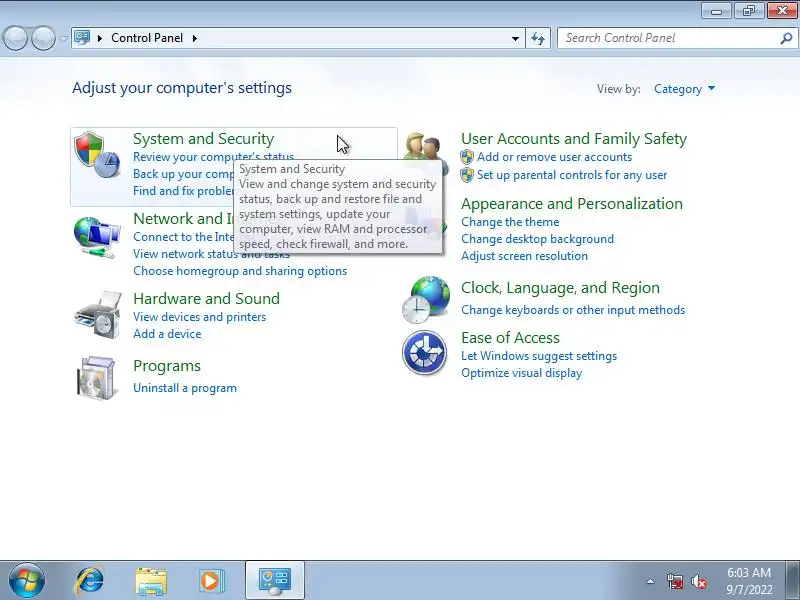The image size is (800, 600).
Task: Click Optimize visual display link
Action: 521,373
